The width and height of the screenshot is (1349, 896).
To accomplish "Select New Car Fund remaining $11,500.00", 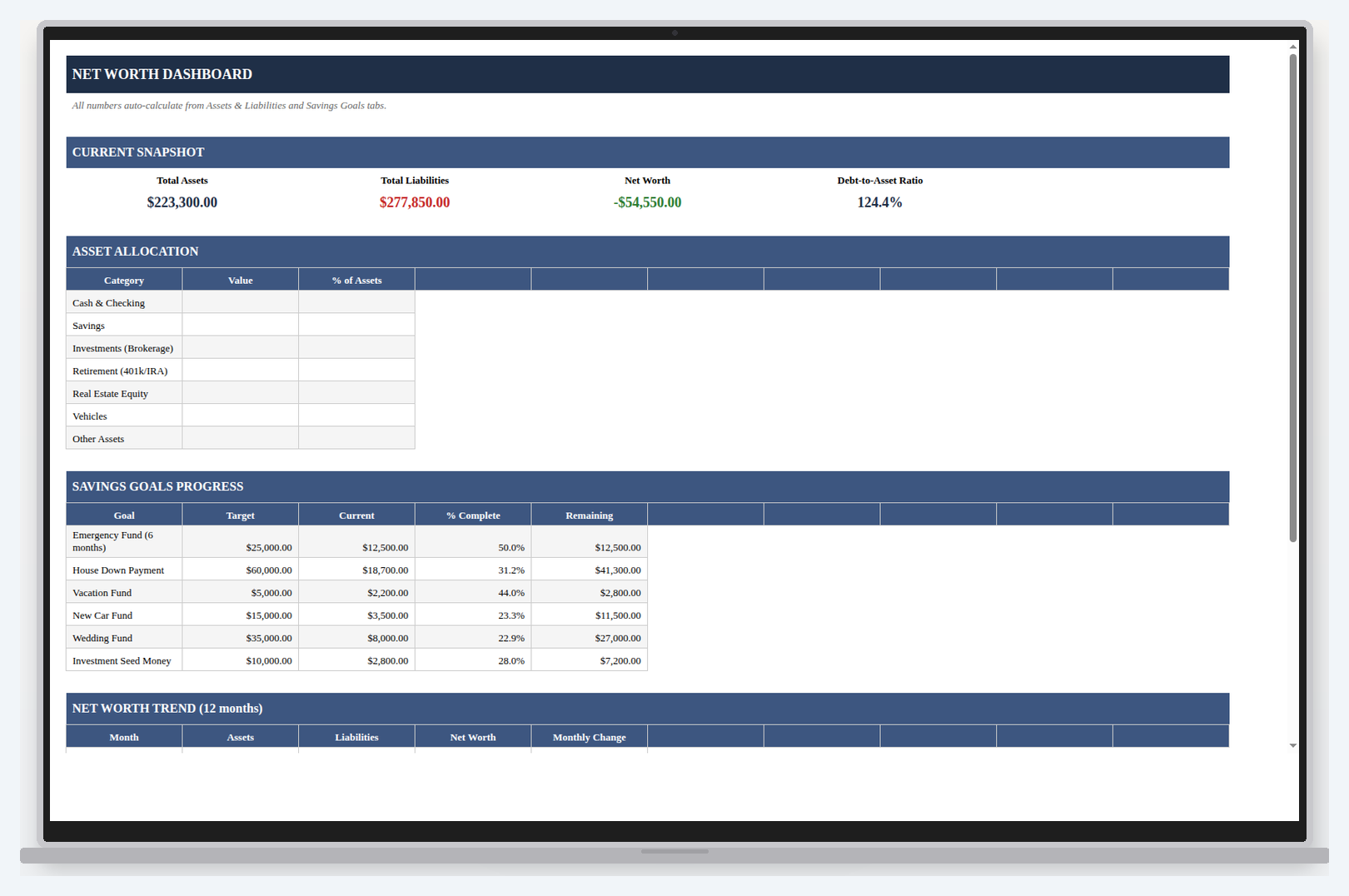I will tap(590, 615).
